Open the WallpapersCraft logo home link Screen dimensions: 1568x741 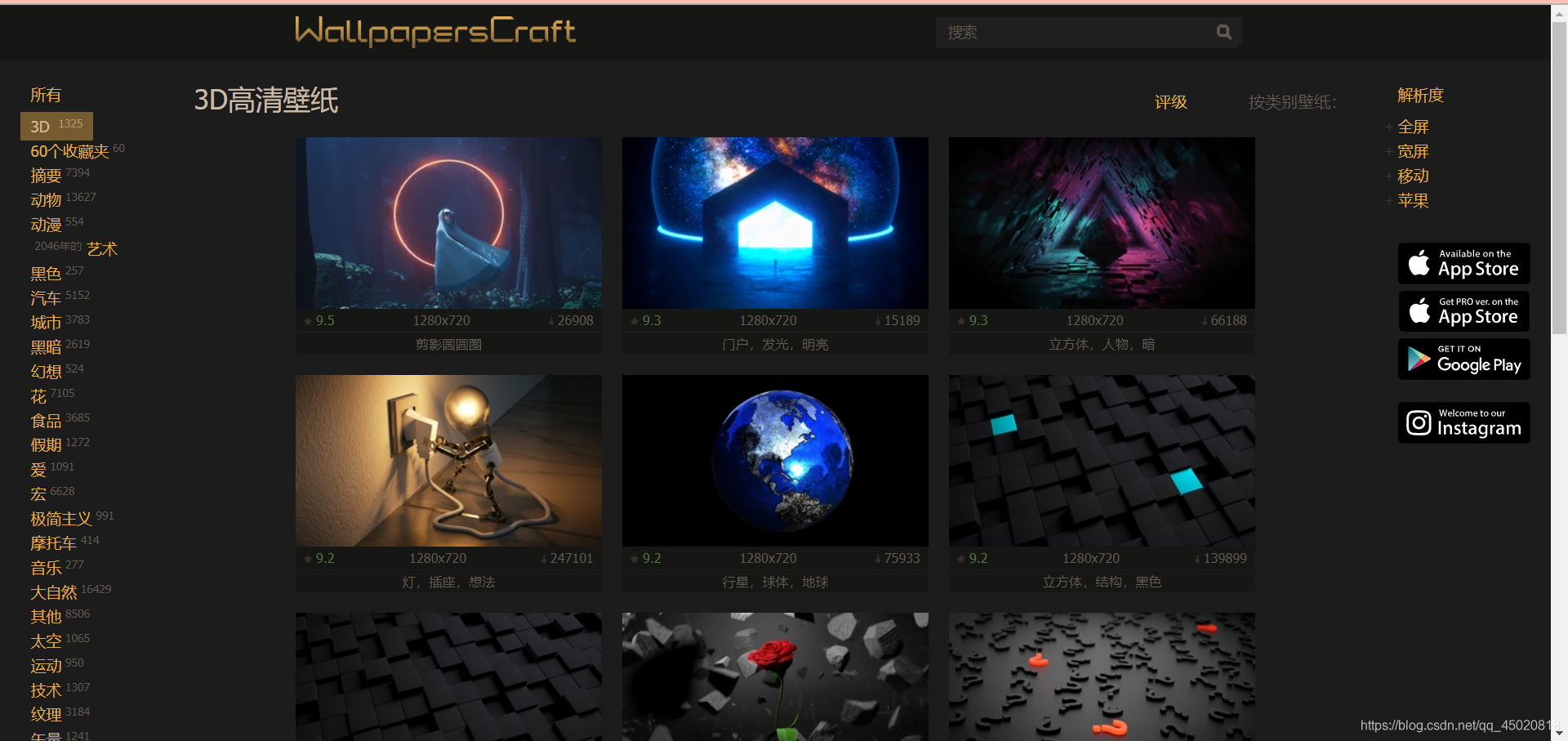(435, 31)
